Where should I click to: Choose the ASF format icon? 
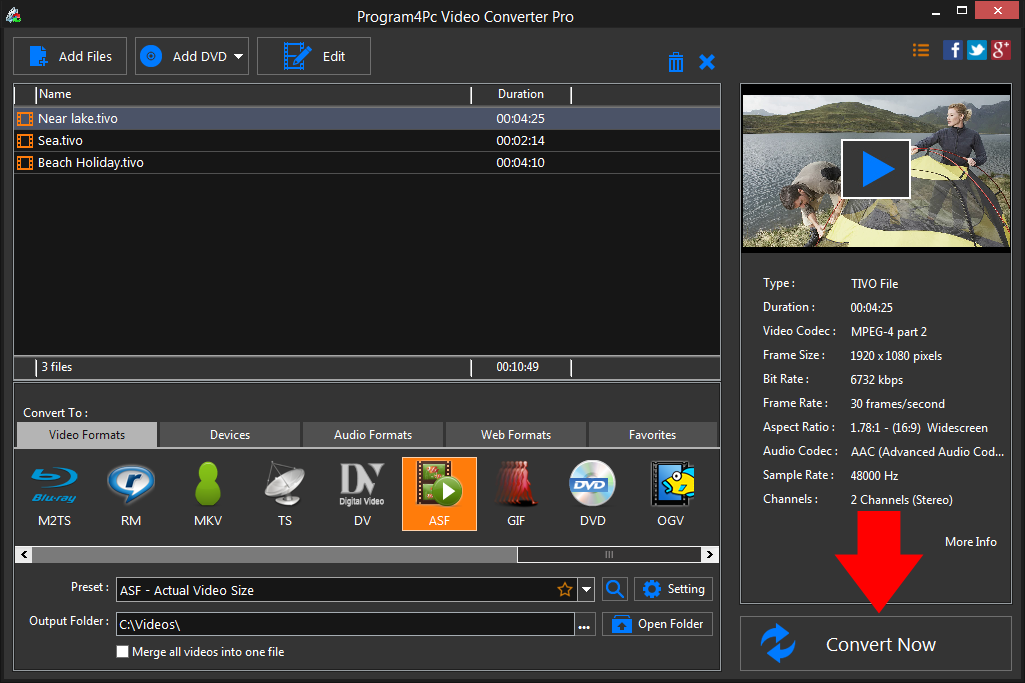point(439,493)
